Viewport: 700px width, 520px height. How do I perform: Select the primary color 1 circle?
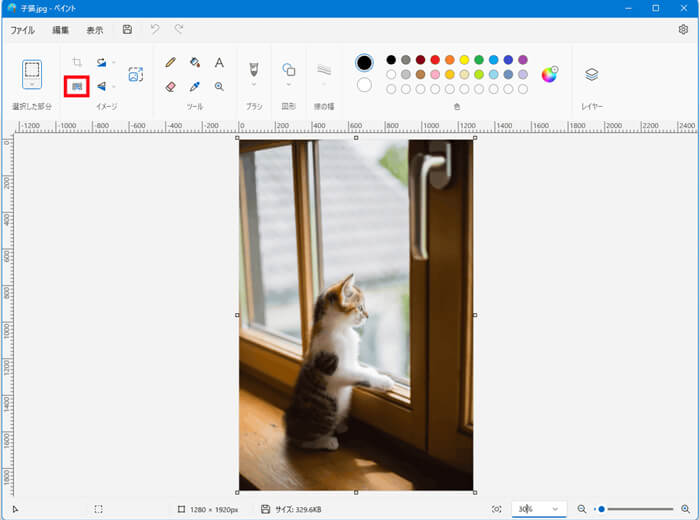(364, 63)
